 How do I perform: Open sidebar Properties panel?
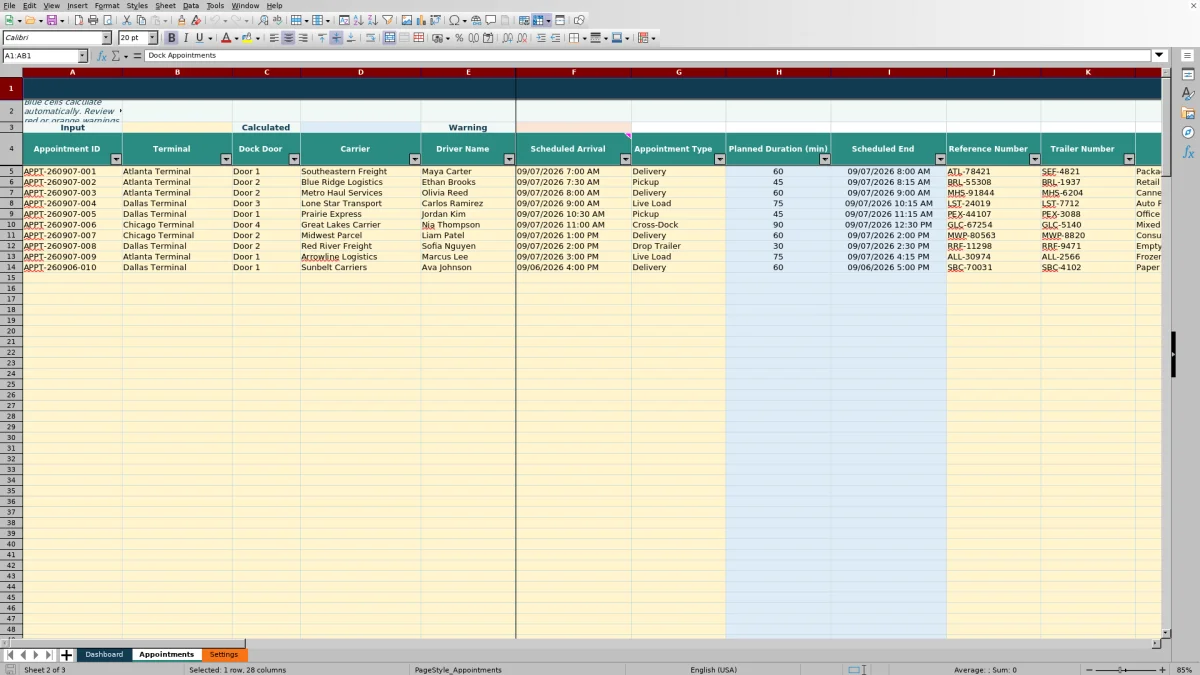1188,74
